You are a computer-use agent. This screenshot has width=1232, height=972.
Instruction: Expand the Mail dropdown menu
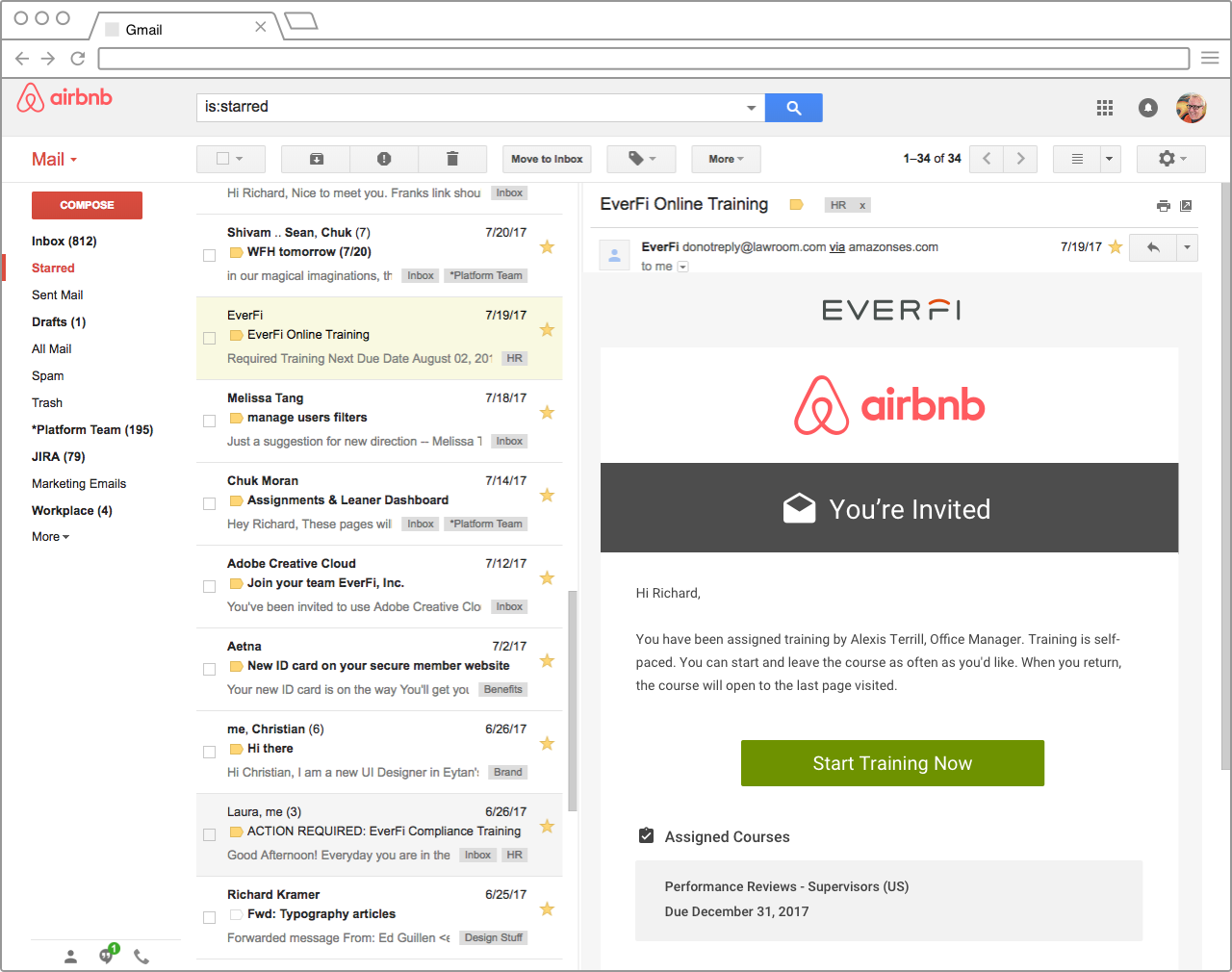(54, 160)
